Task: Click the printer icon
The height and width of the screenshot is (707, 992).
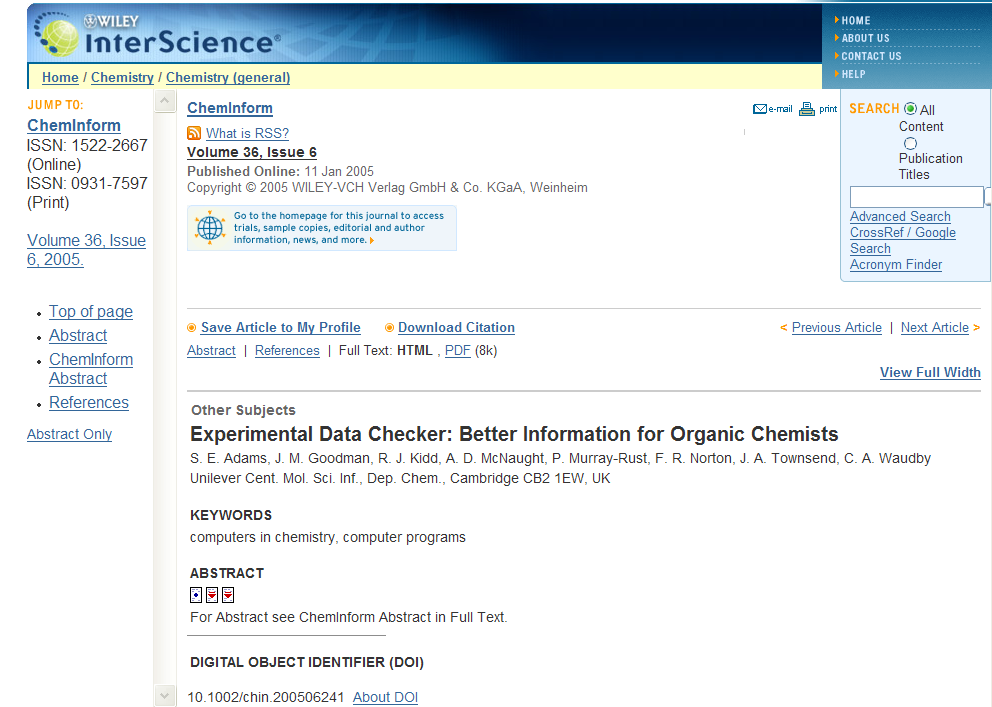Action: [807, 109]
